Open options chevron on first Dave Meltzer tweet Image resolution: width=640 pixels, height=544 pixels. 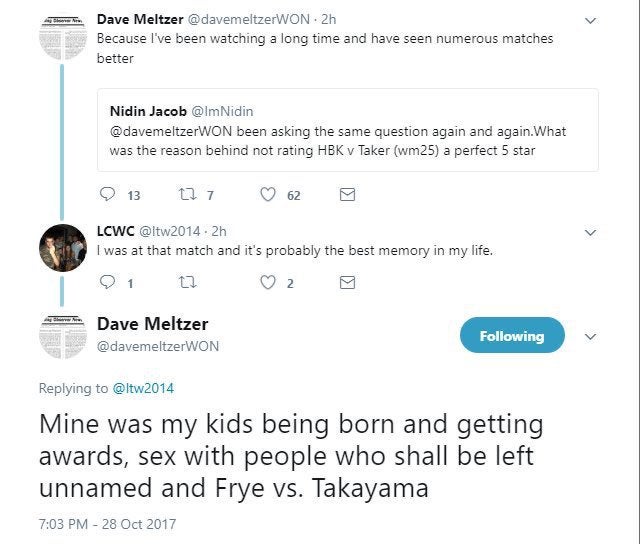pos(591,19)
